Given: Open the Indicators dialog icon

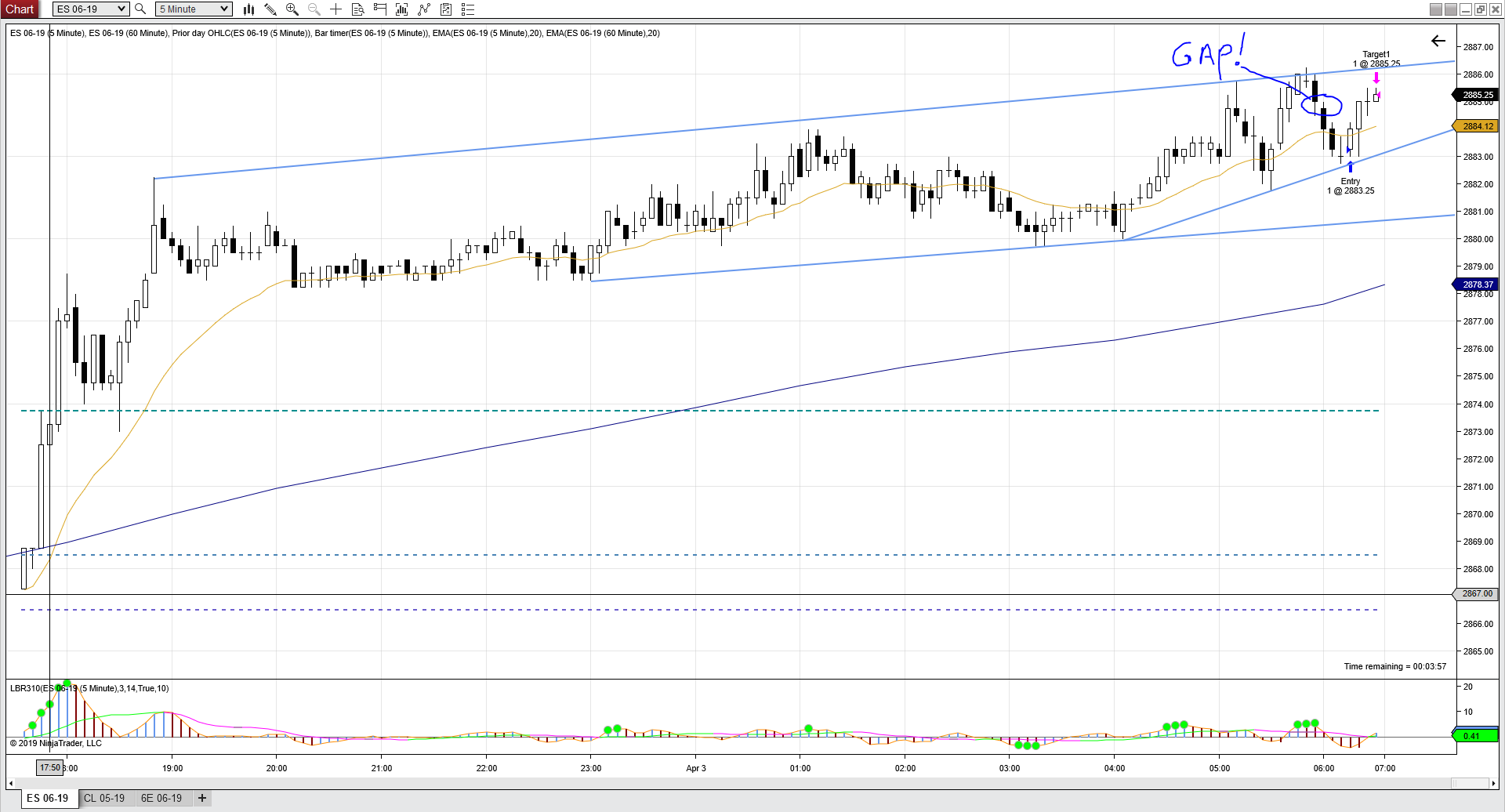Looking at the screenshot, I should [402, 9].
